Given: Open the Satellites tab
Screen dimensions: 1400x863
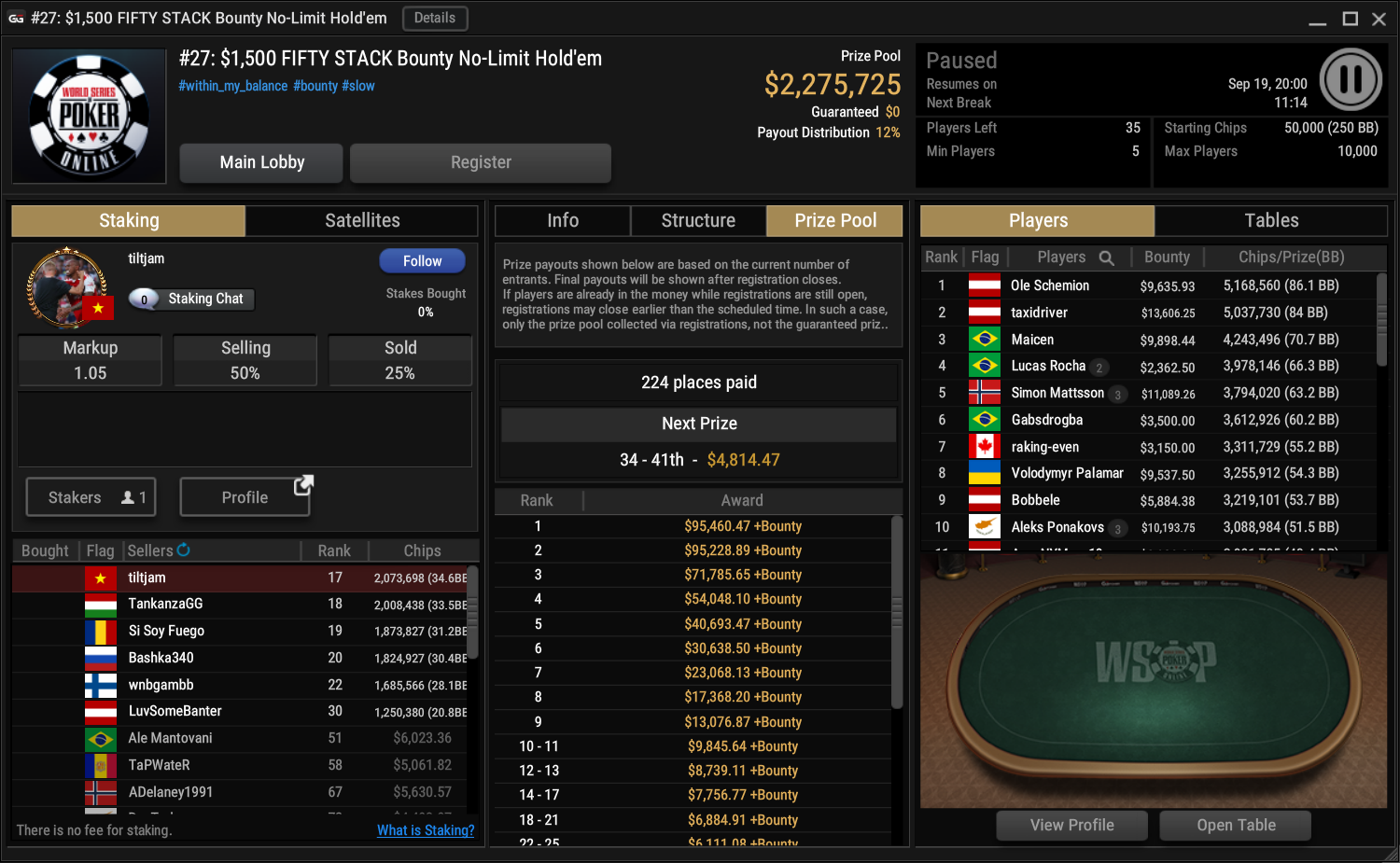Looking at the screenshot, I should click(x=362, y=221).
